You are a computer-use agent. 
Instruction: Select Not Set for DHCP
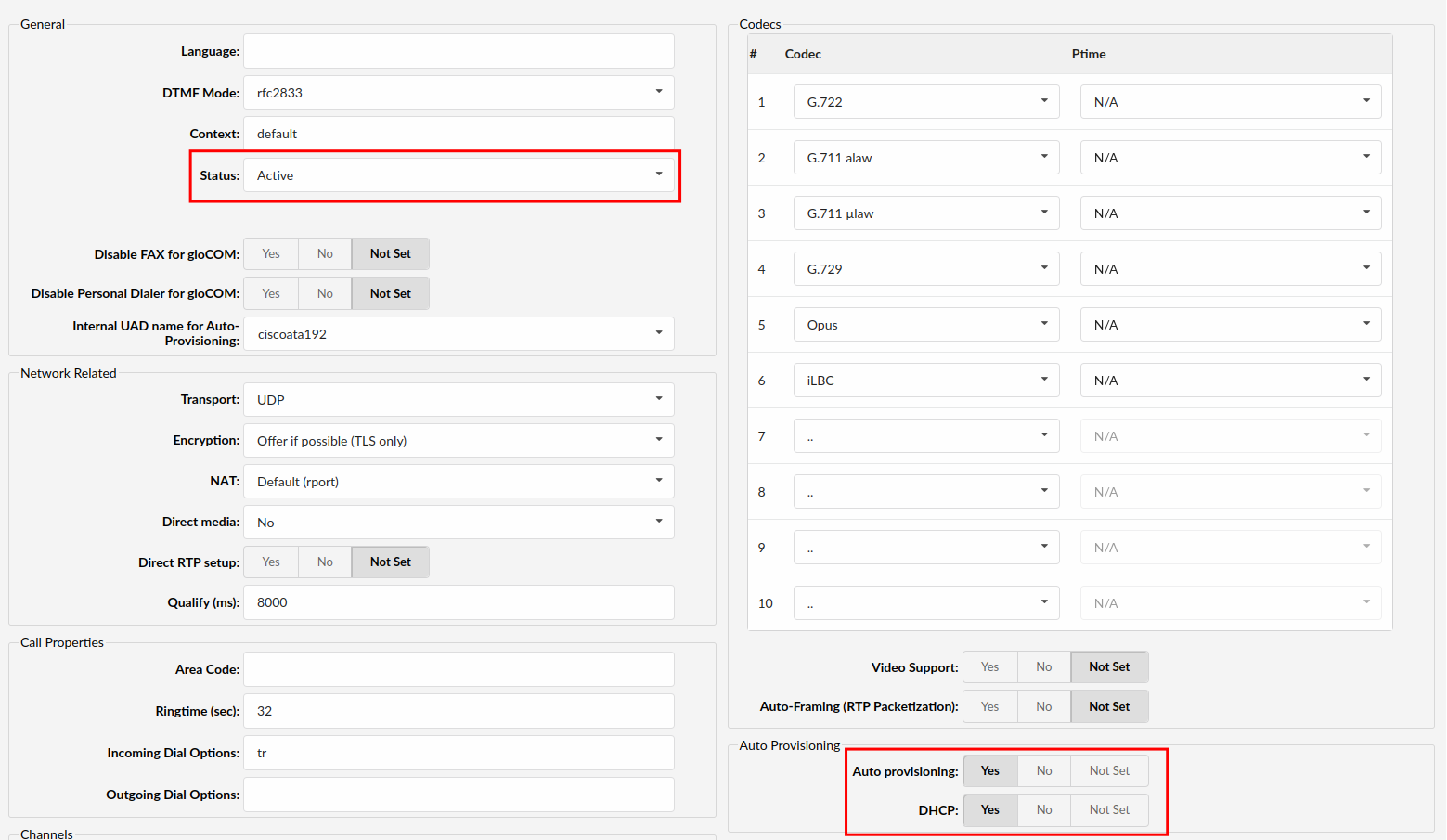(1110, 809)
